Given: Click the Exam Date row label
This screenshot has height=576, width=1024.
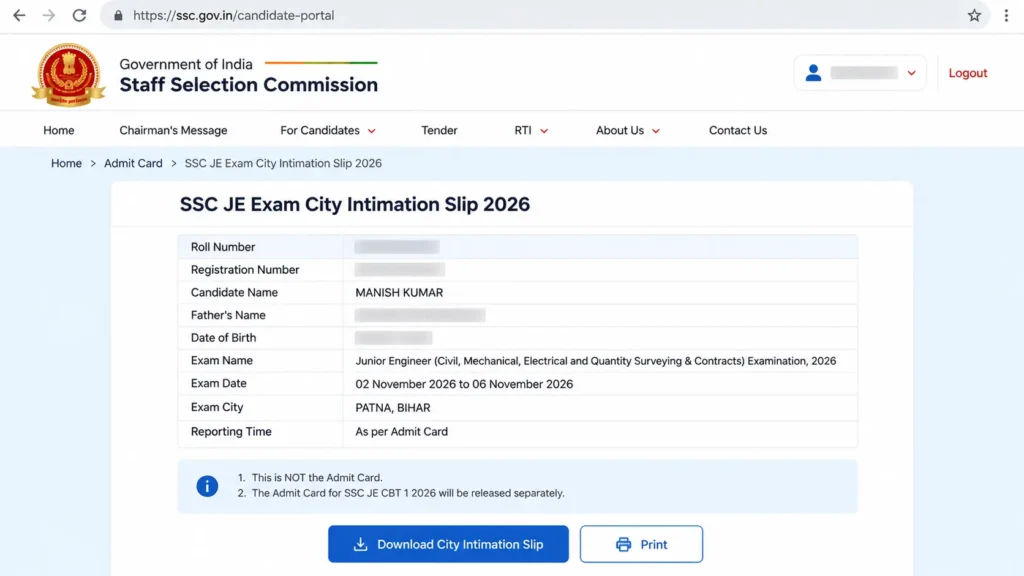Looking at the screenshot, I should point(219,383).
